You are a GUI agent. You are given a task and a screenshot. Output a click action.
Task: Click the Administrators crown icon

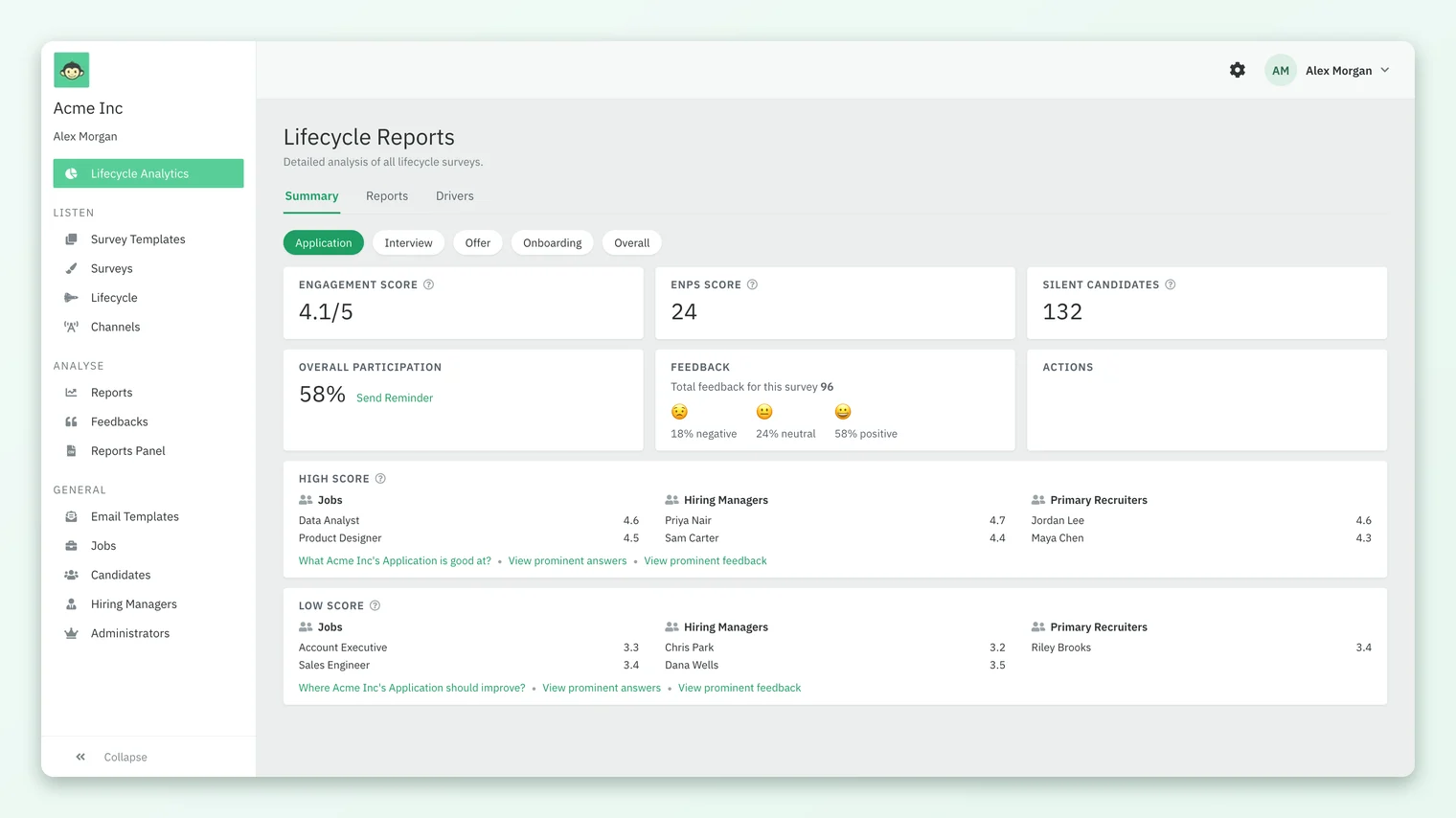(x=71, y=633)
